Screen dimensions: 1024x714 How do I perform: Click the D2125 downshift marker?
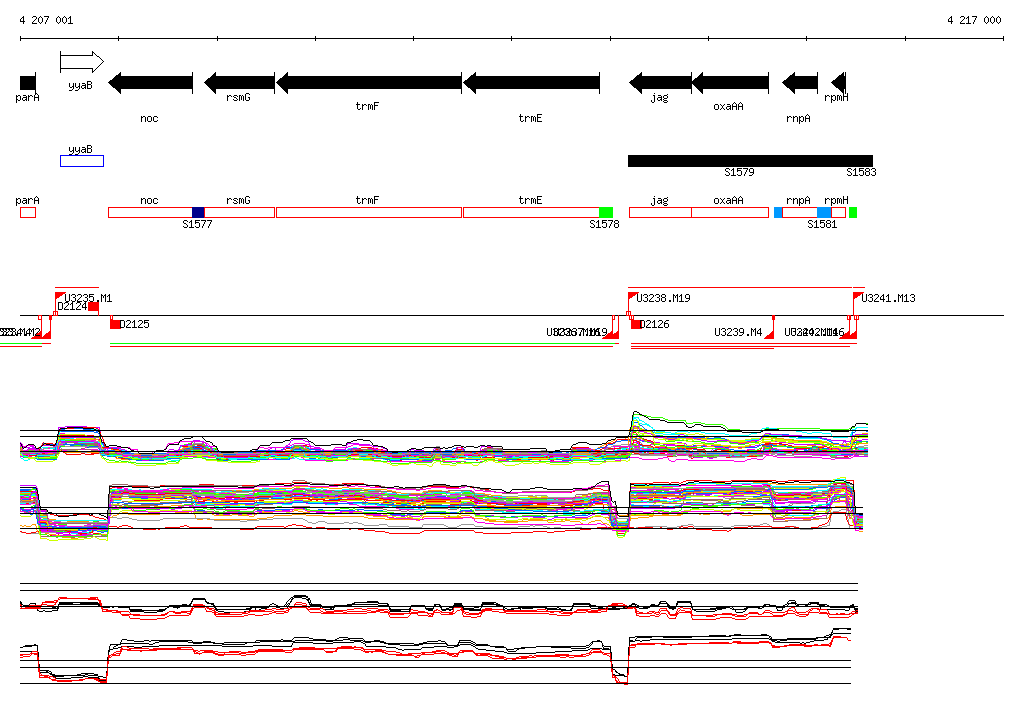click(115, 324)
